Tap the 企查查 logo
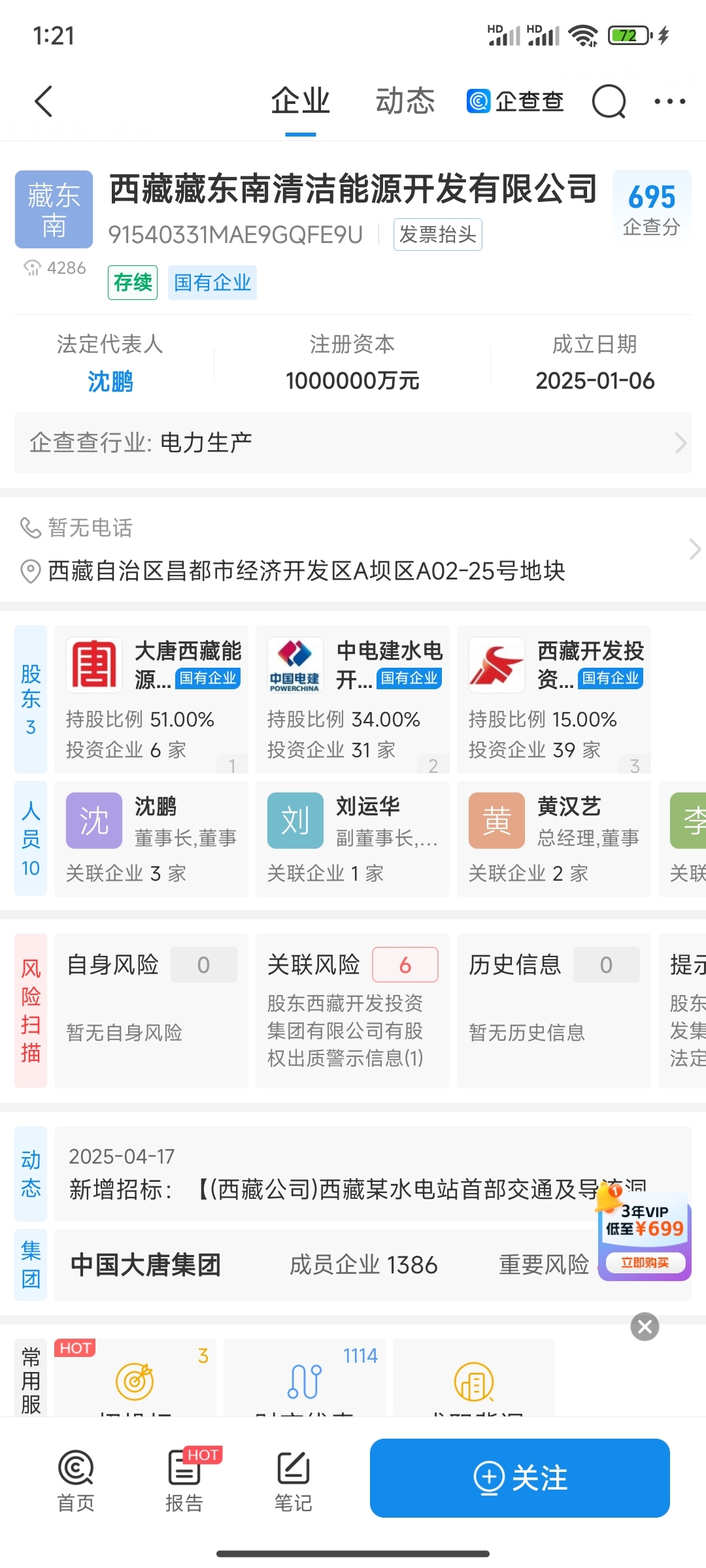 [x=515, y=101]
